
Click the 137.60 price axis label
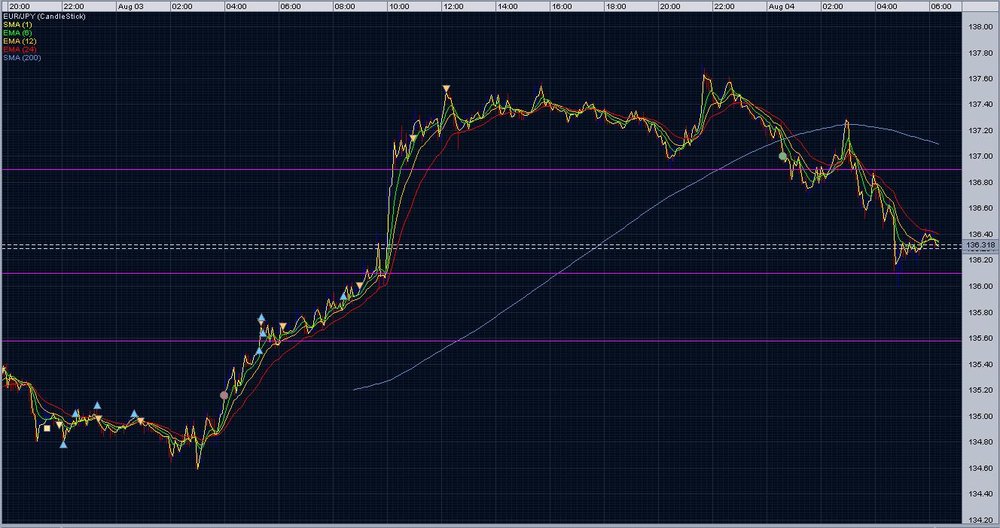point(980,78)
